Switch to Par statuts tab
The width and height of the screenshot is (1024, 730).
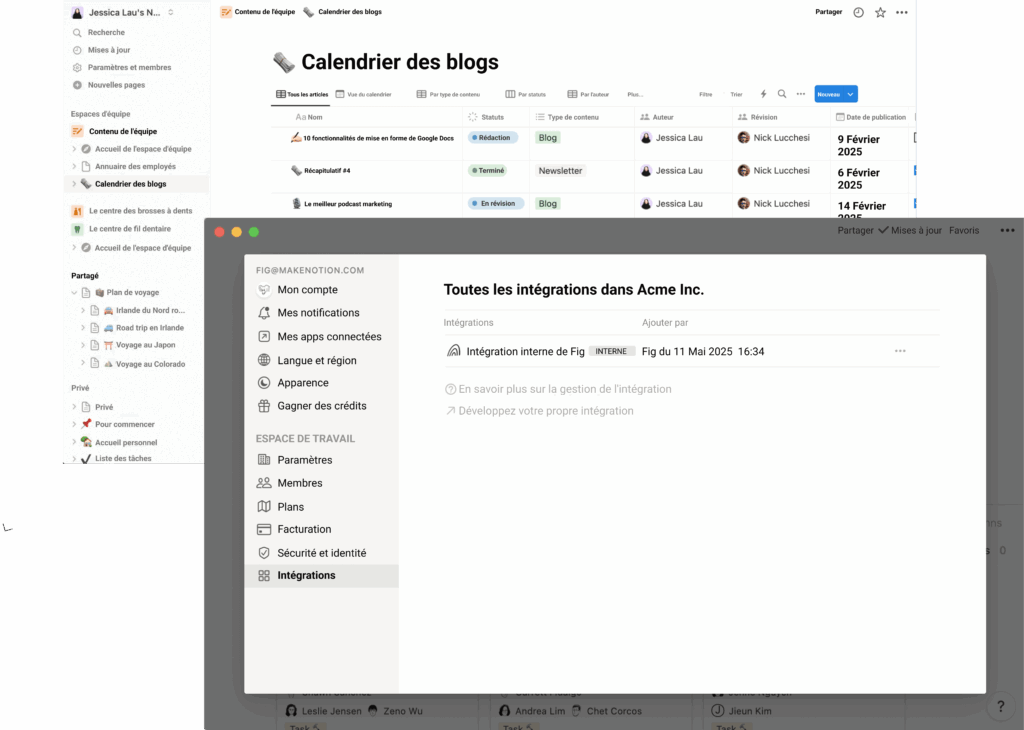[525, 94]
